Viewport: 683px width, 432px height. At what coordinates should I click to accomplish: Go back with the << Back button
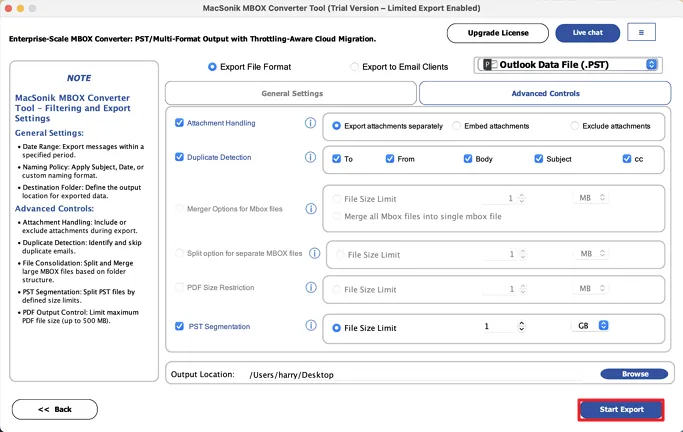(55, 409)
